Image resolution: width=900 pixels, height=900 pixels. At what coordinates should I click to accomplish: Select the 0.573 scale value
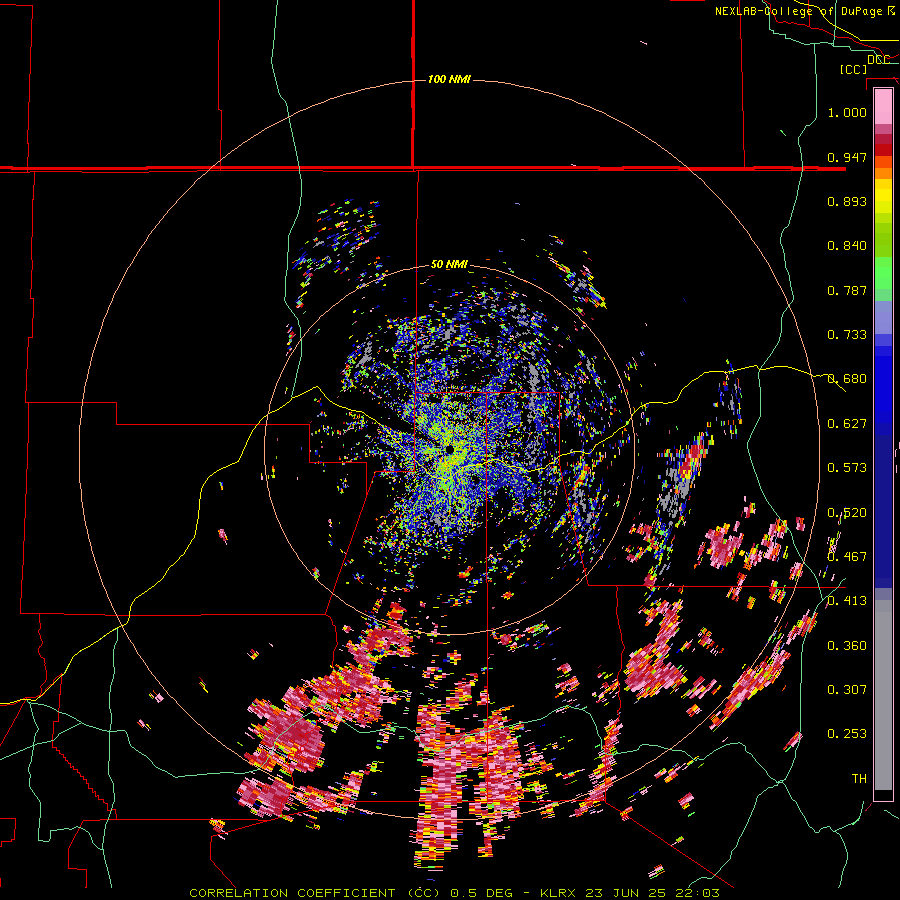tap(847, 468)
